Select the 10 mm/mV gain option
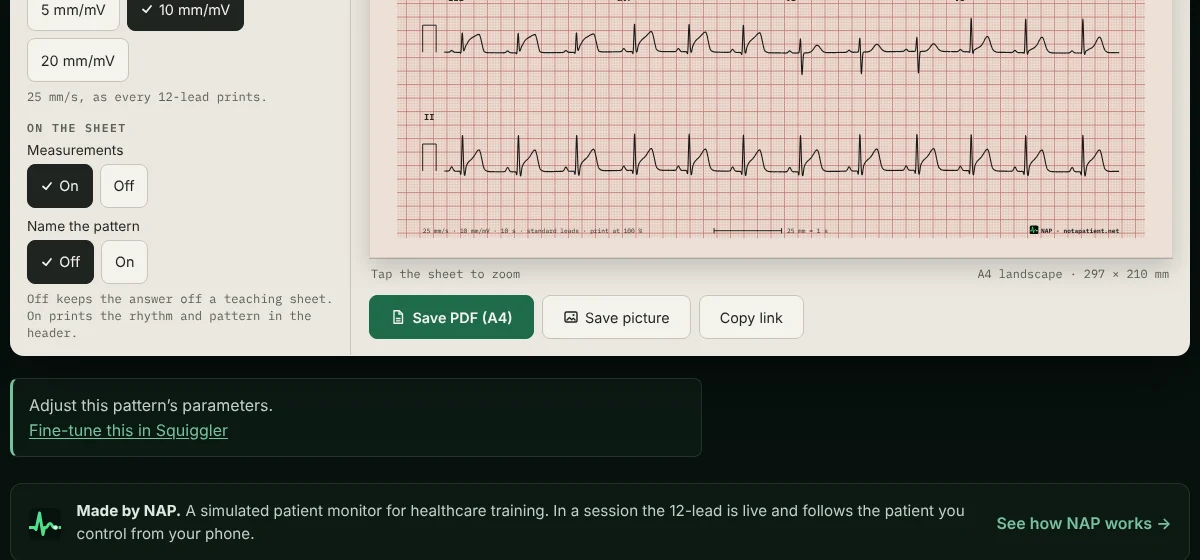1200x560 pixels. coord(185,12)
